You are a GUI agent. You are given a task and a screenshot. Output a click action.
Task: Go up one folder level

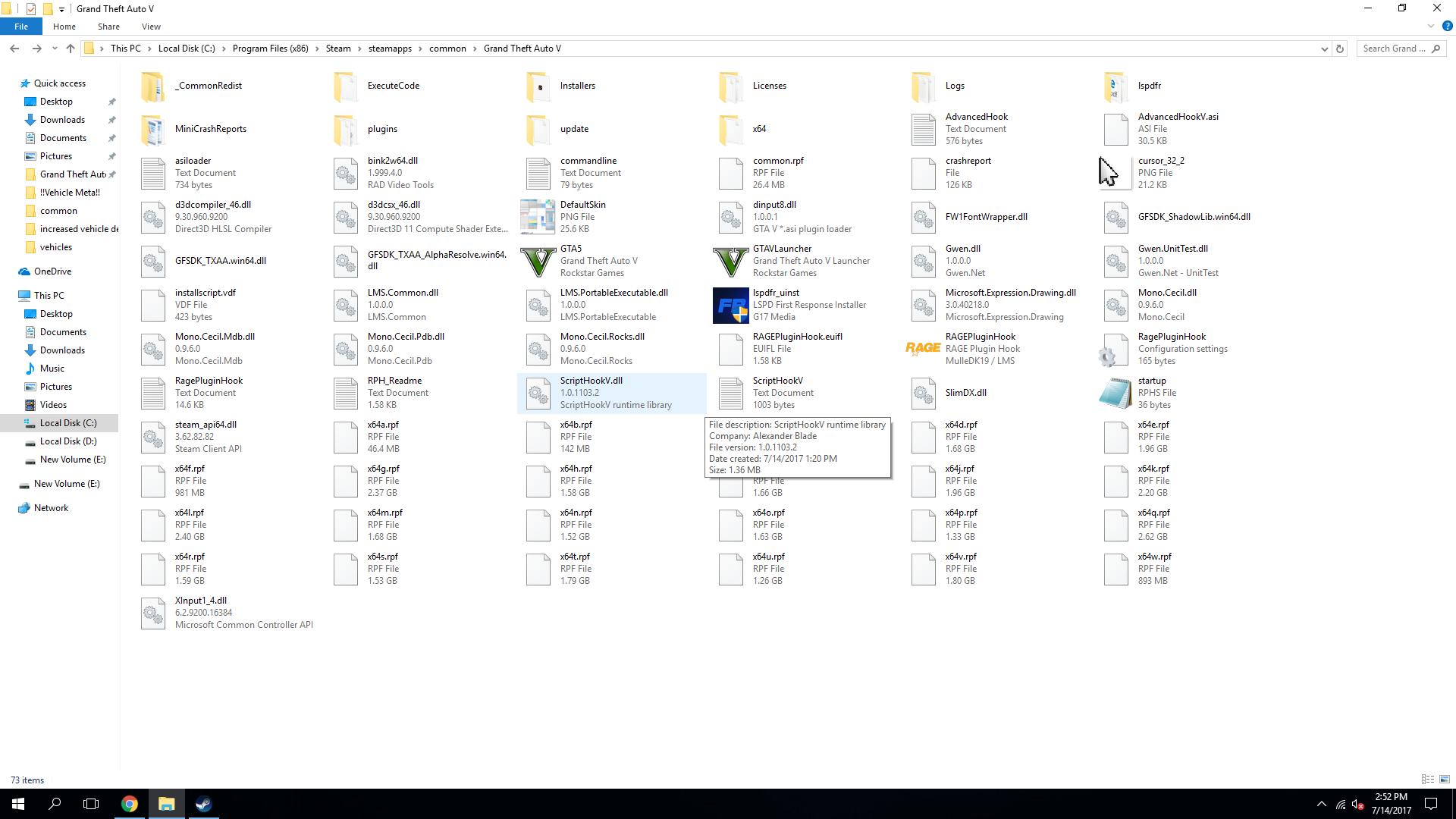(x=71, y=49)
